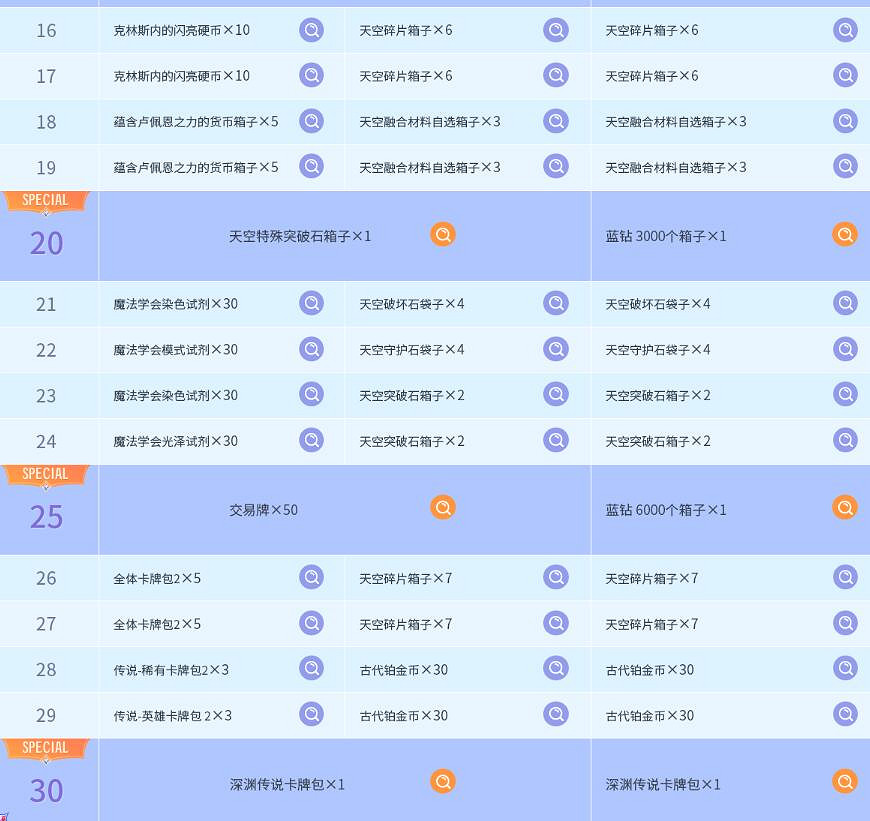
Task: Open magnifier for 天空破坏石袋子 on row 21
Action: (x=556, y=303)
